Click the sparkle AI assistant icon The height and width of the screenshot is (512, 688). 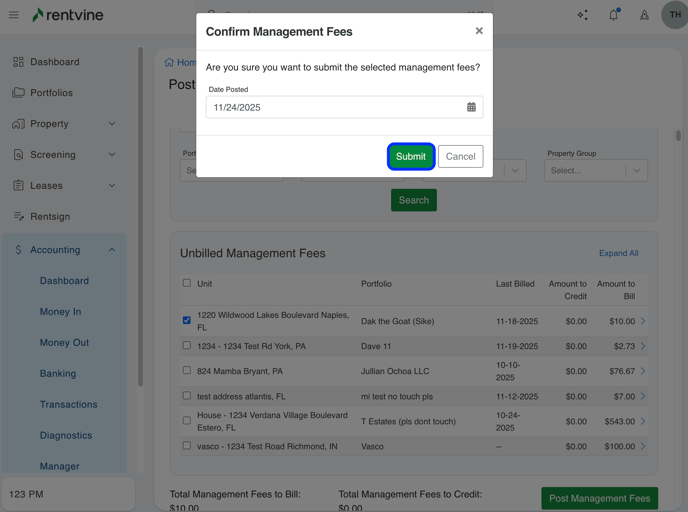(x=583, y=15)
